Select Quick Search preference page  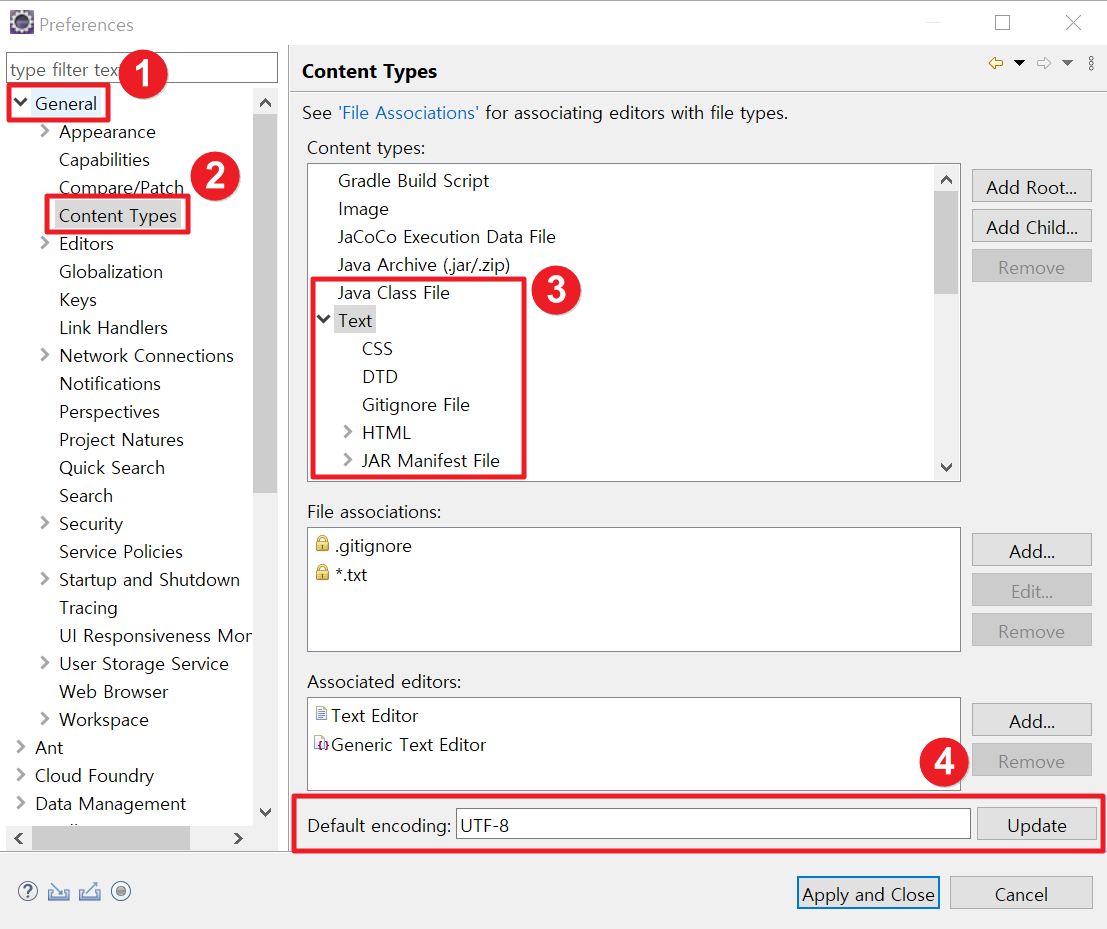[x=112, y=467]
